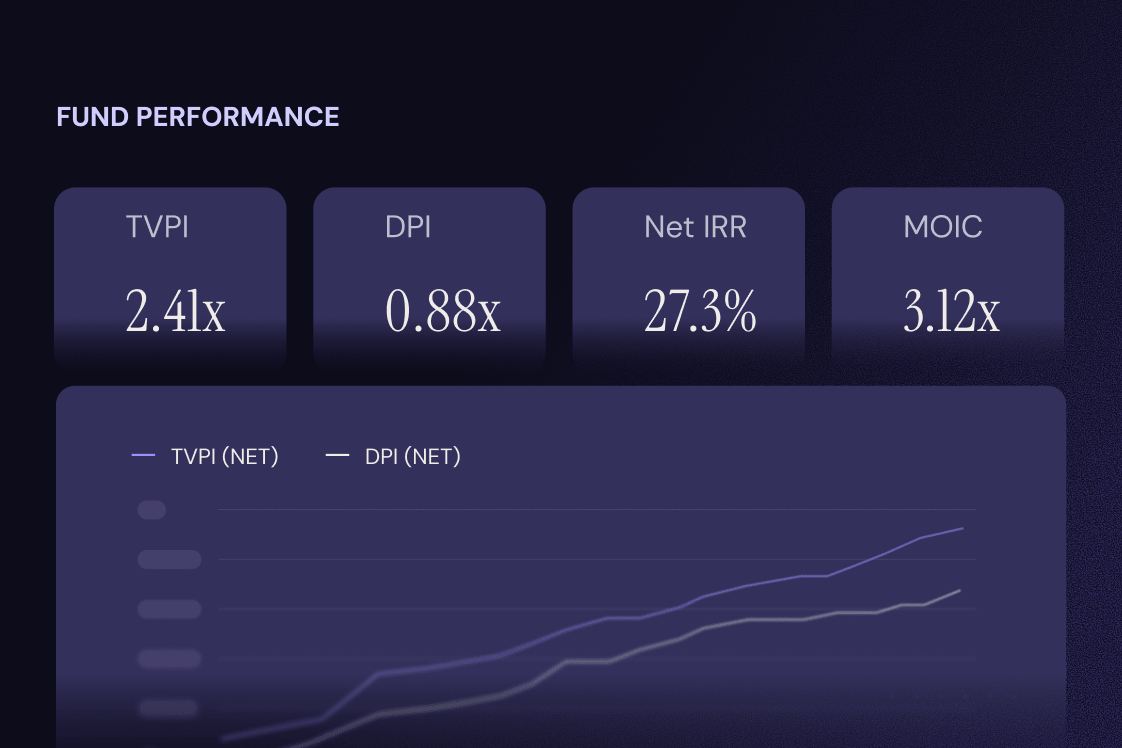Click the 3.12x MOIC value
The height and width of the screenshot is (748, 1122).
[951, 311]
